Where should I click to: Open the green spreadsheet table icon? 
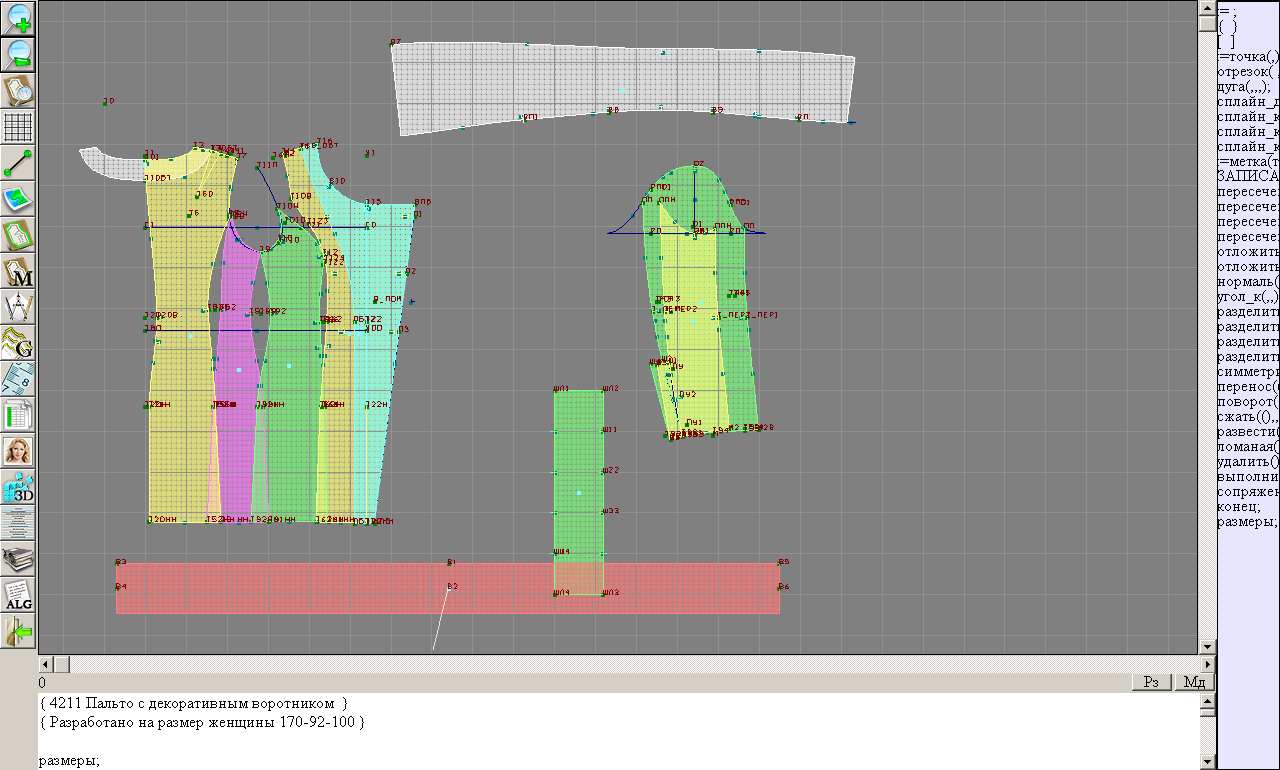[x=19, y=415]
